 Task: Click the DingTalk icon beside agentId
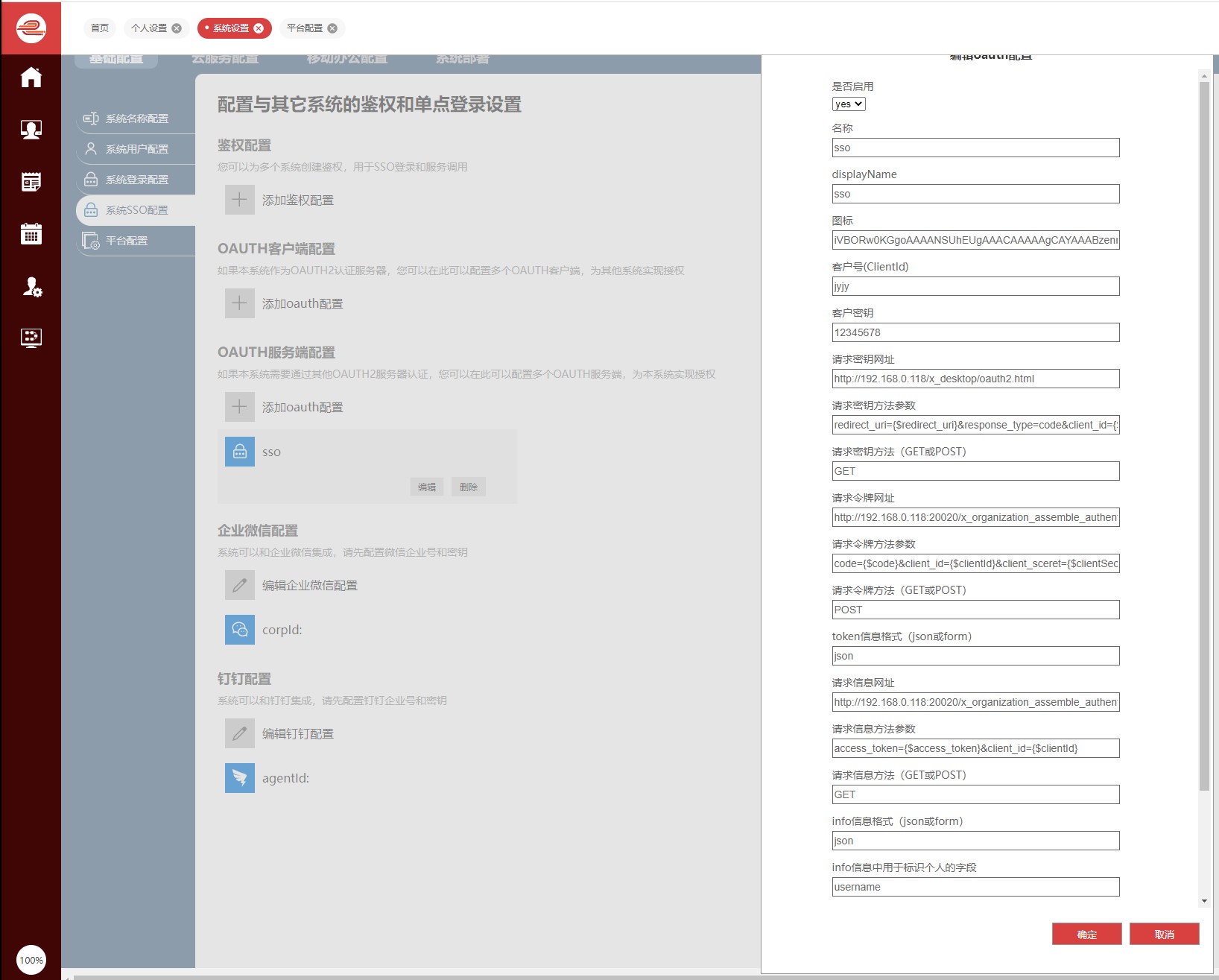tap(240, 777)
